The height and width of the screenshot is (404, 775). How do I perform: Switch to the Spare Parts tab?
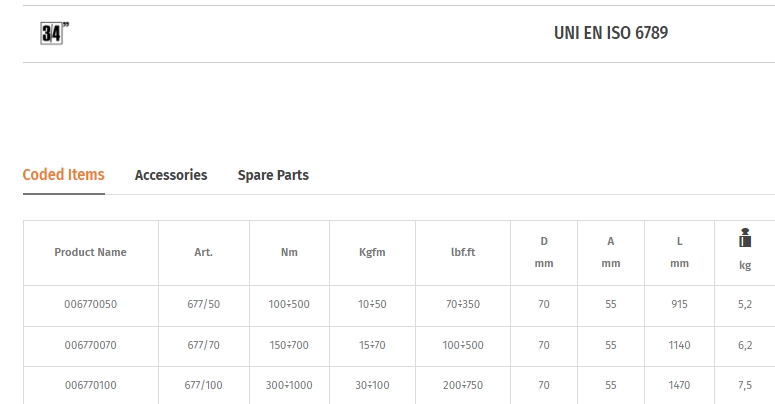point(273,175)
